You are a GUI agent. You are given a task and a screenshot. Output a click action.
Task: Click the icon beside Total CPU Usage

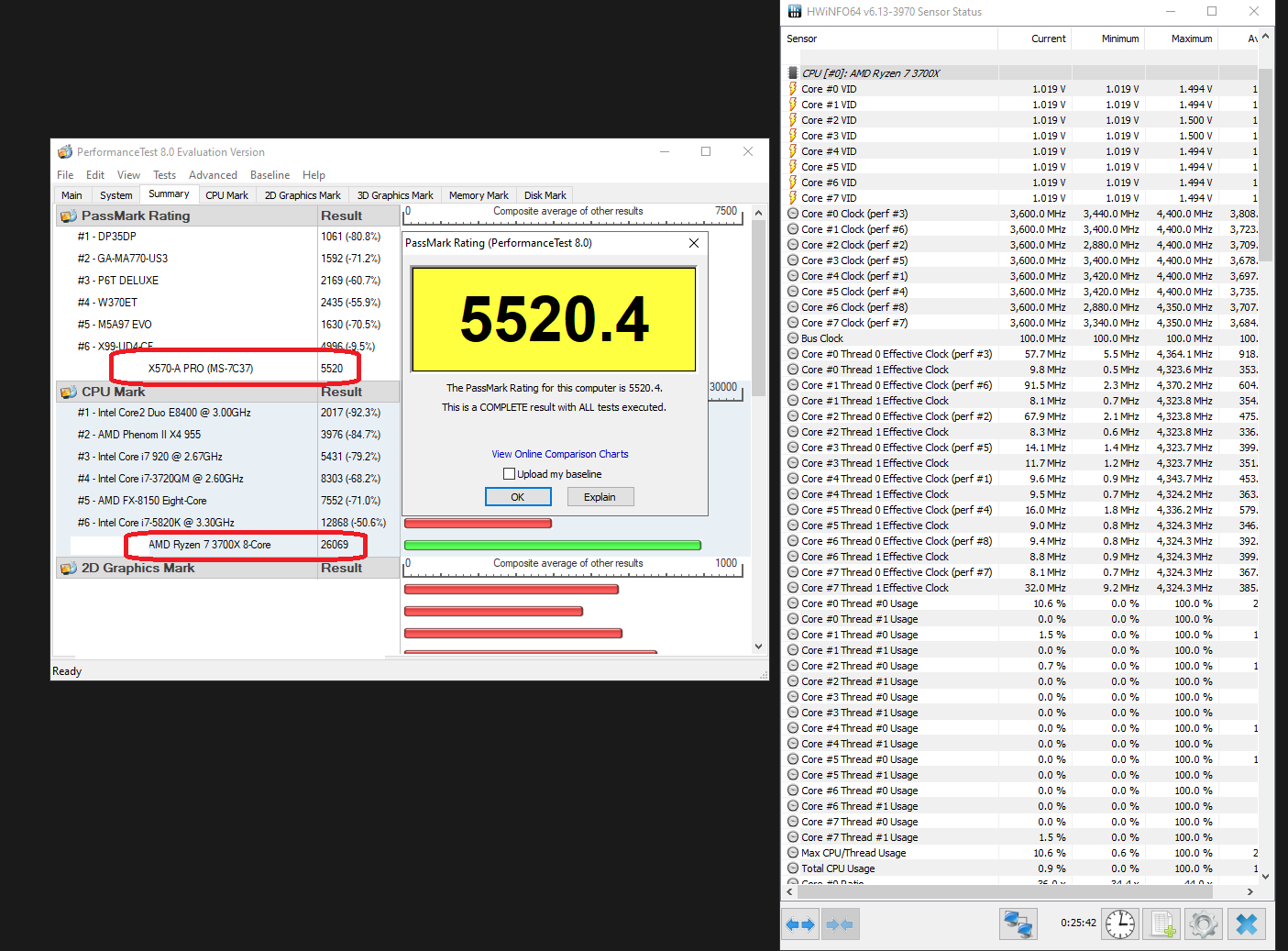(x=793, y=868)
